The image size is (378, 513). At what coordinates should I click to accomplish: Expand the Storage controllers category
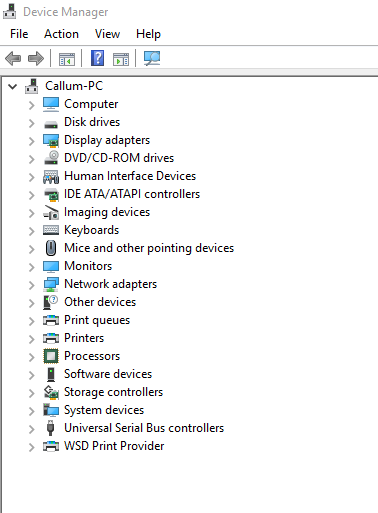point(31,393)
